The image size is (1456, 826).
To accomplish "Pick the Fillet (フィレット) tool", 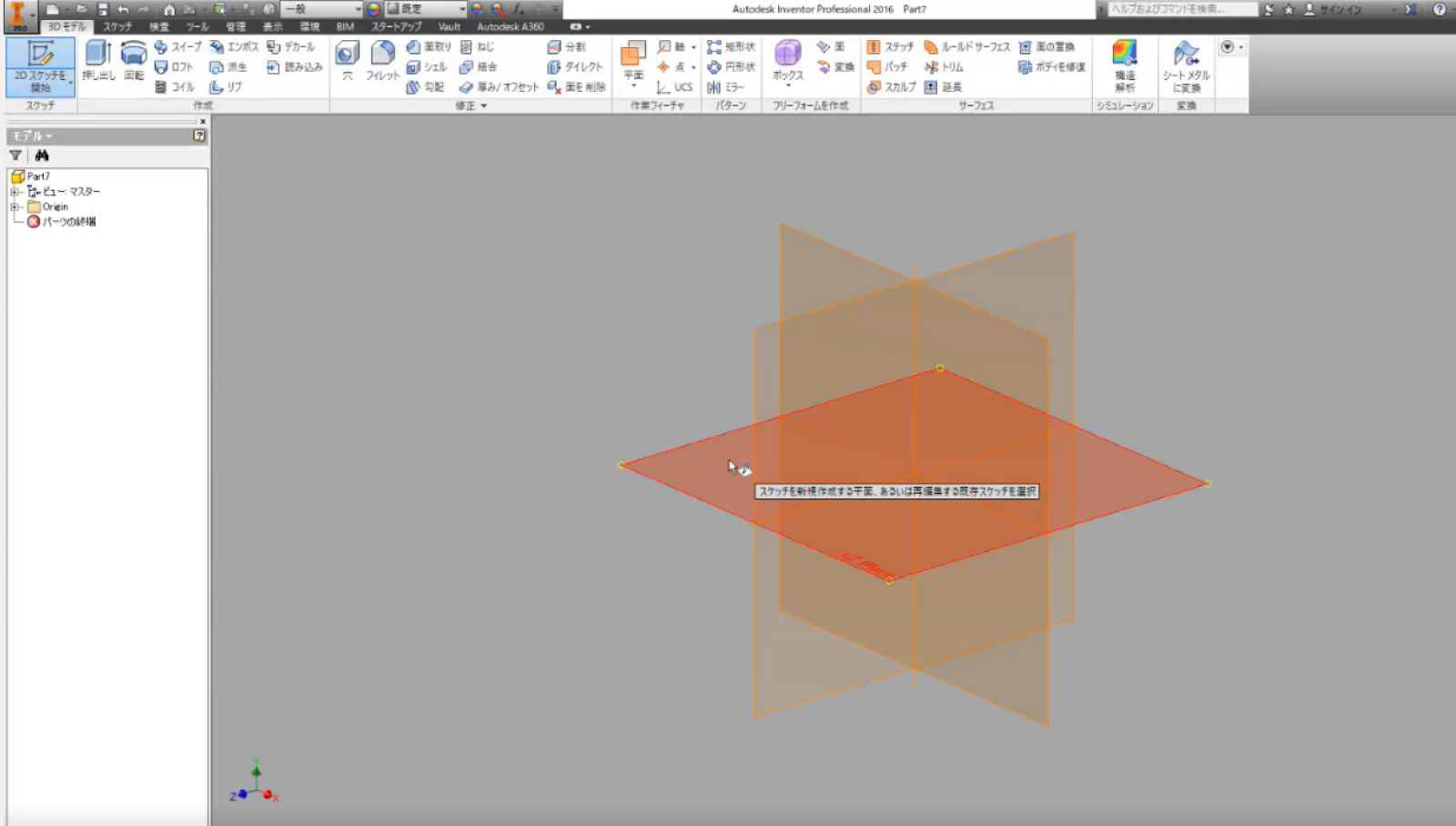I will coord(382,62).
